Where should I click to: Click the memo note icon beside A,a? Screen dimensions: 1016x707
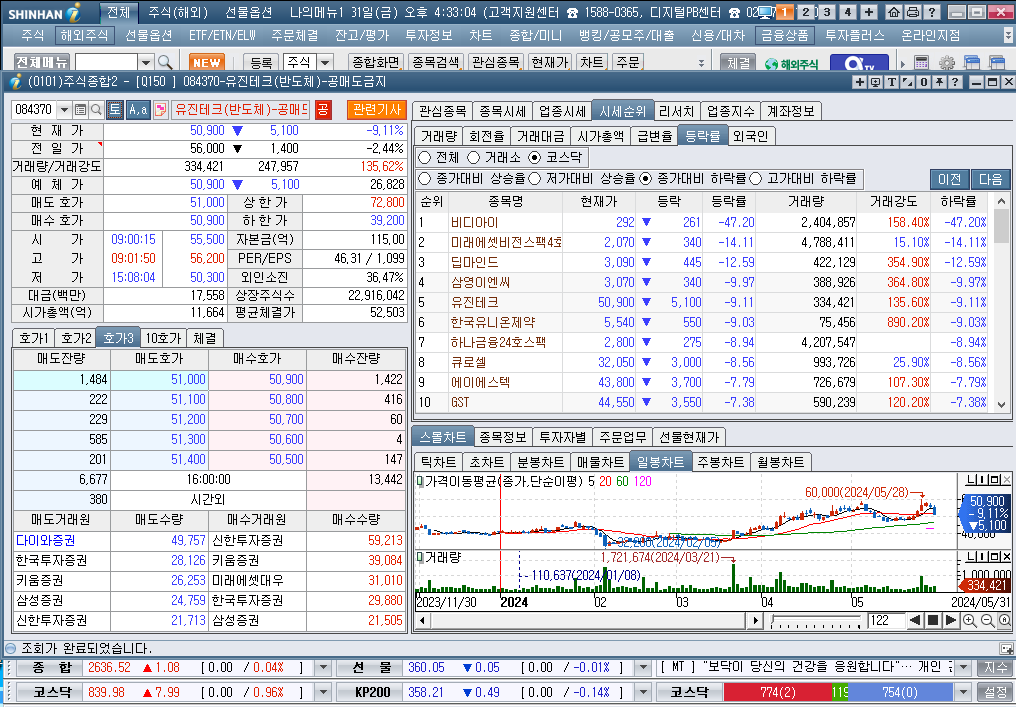pos(160,110)
